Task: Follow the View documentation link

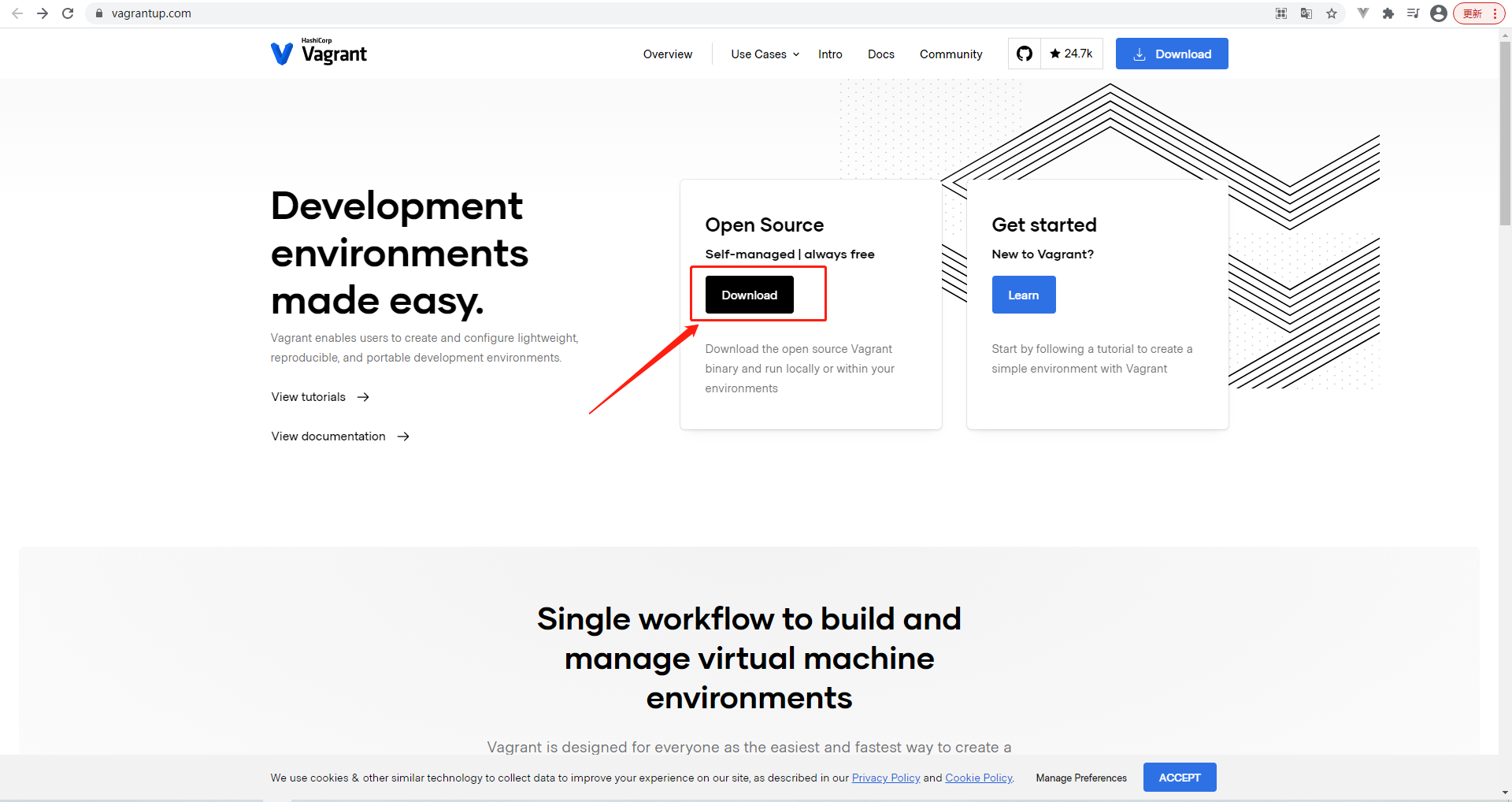Action: (340, 436)
